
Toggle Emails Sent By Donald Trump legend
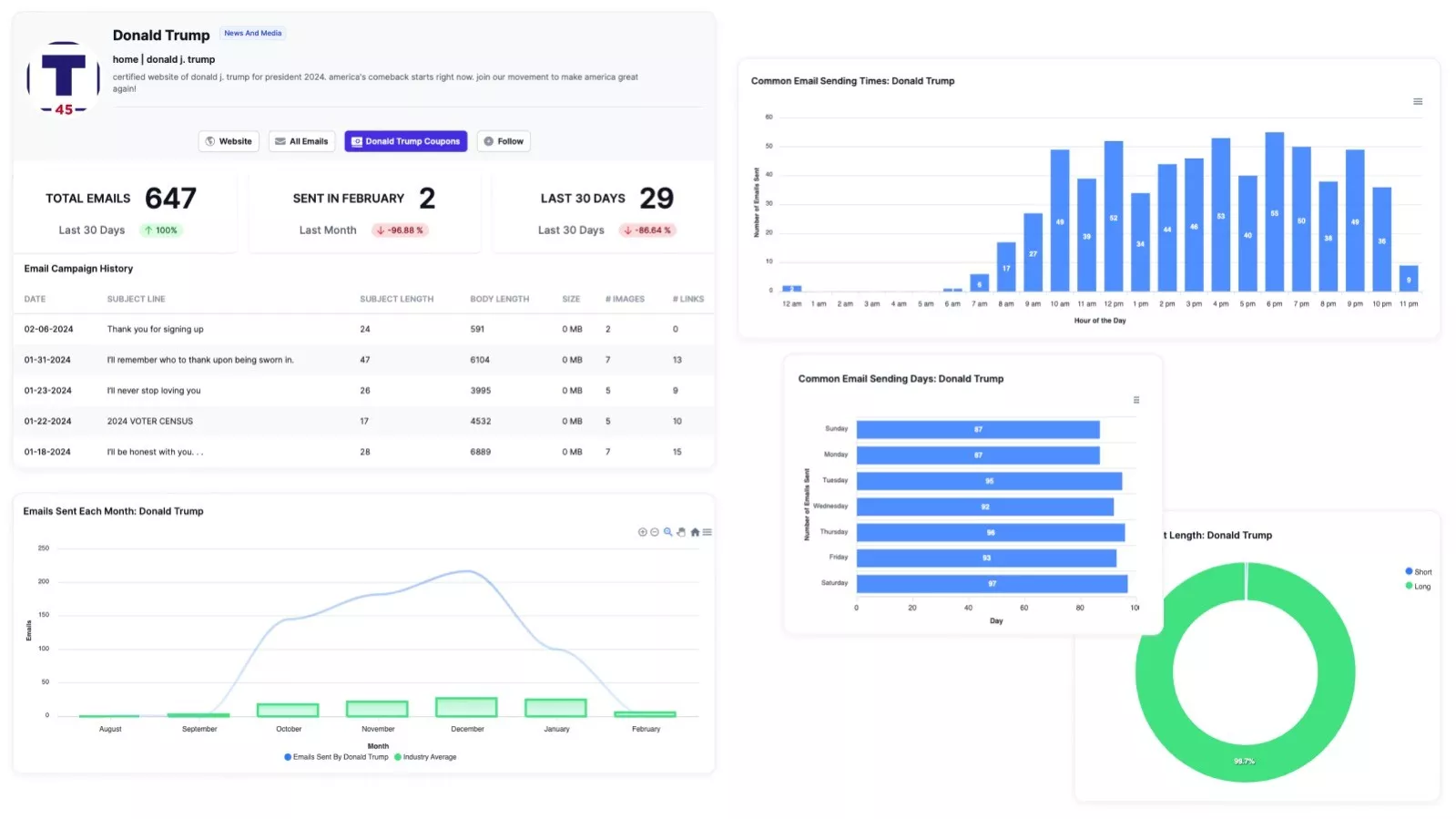point(336,757)
